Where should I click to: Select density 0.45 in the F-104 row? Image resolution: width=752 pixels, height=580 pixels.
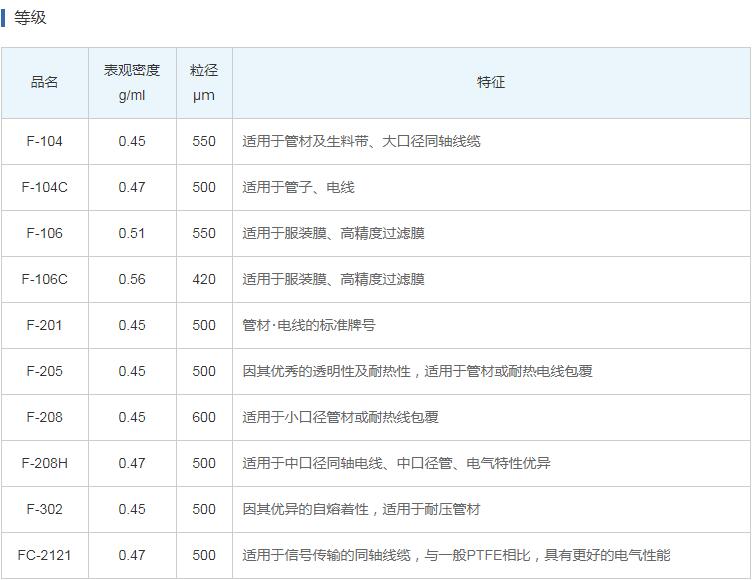[132, 141]
